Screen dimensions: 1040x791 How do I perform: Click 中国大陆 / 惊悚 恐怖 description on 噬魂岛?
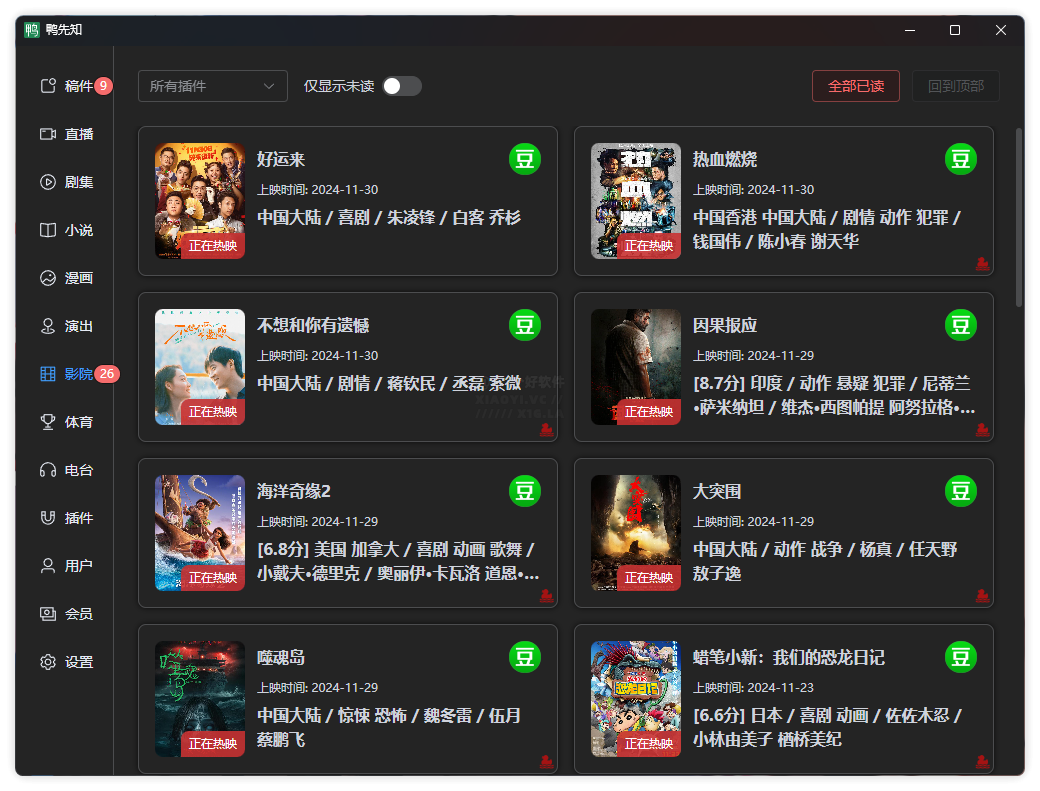point(389,727)
